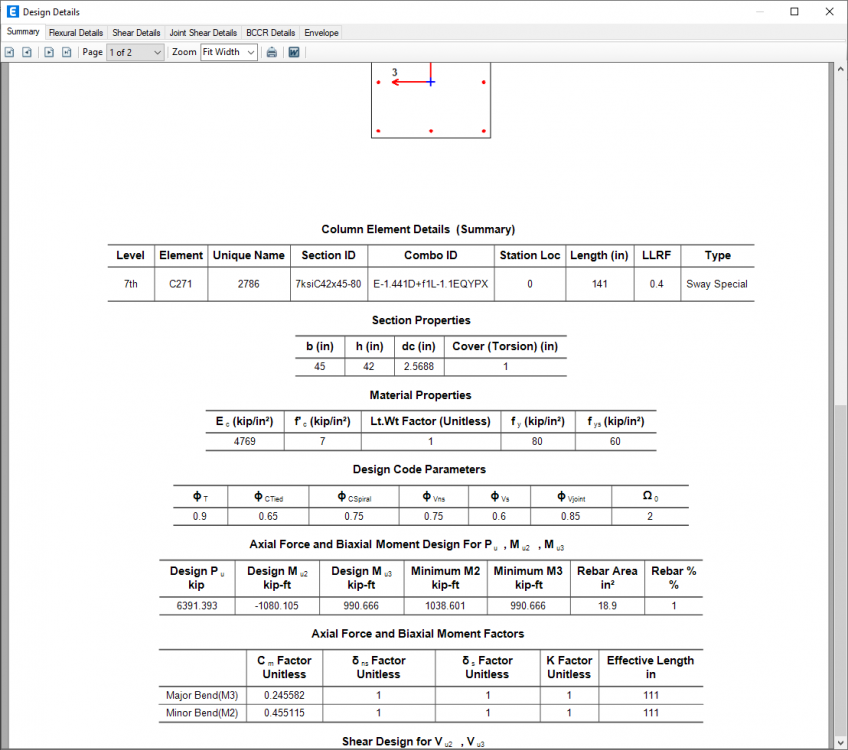The width and height of the screenshot is (848, 750).
Task: Switch to the Flexural Details tab
Action: point(76,33)
